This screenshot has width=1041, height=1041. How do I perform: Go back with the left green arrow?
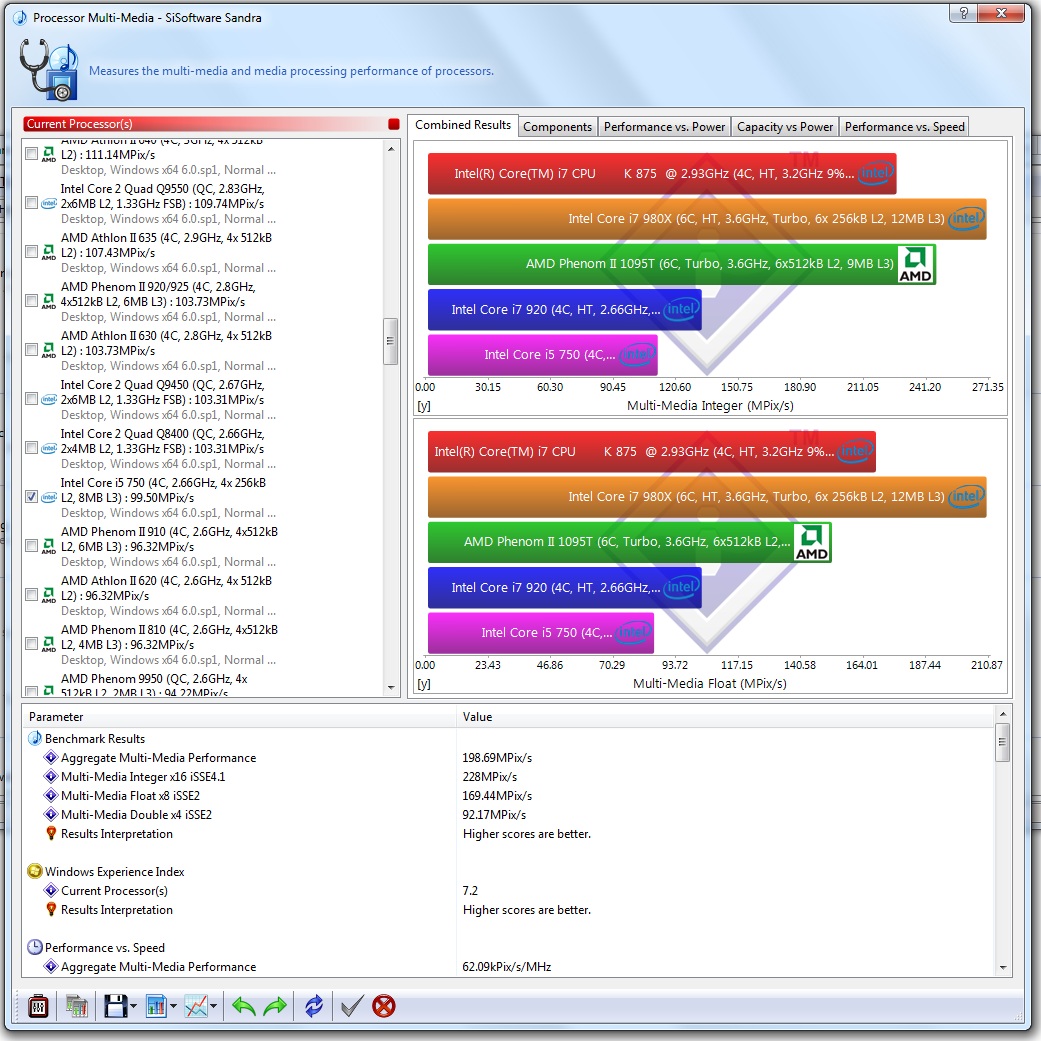(x=244, y=1006)
